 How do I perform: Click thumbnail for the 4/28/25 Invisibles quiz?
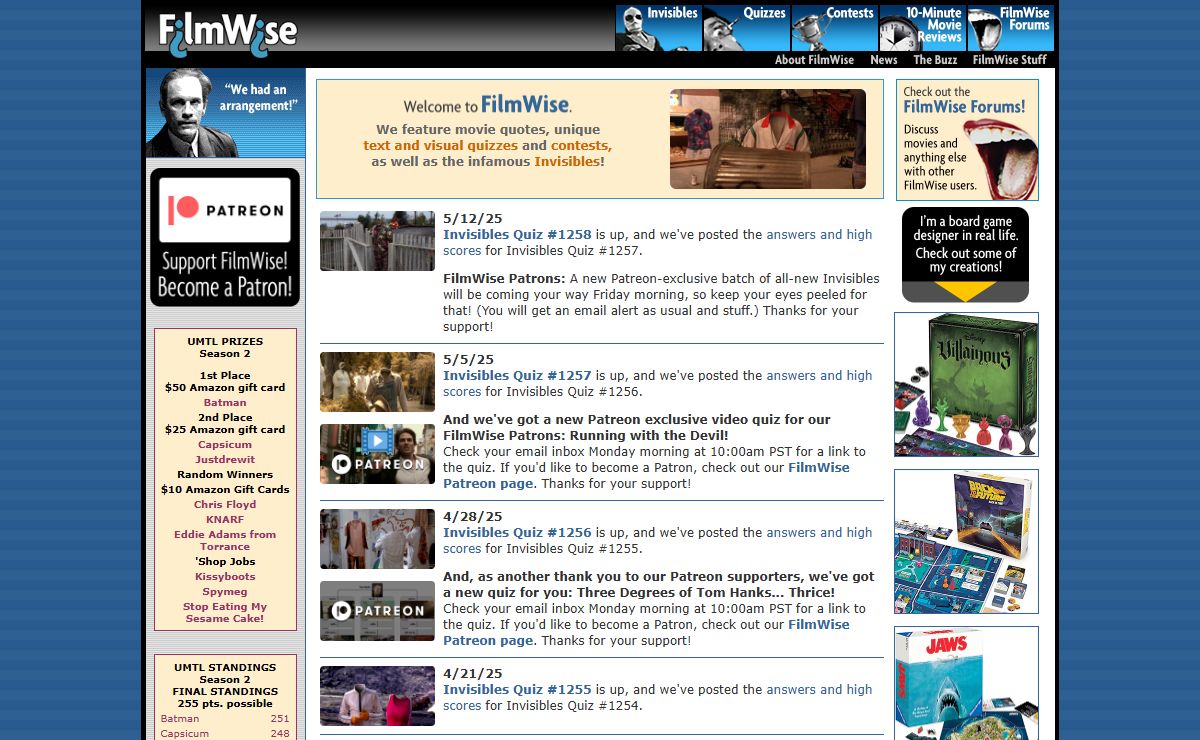pos(377,539)
